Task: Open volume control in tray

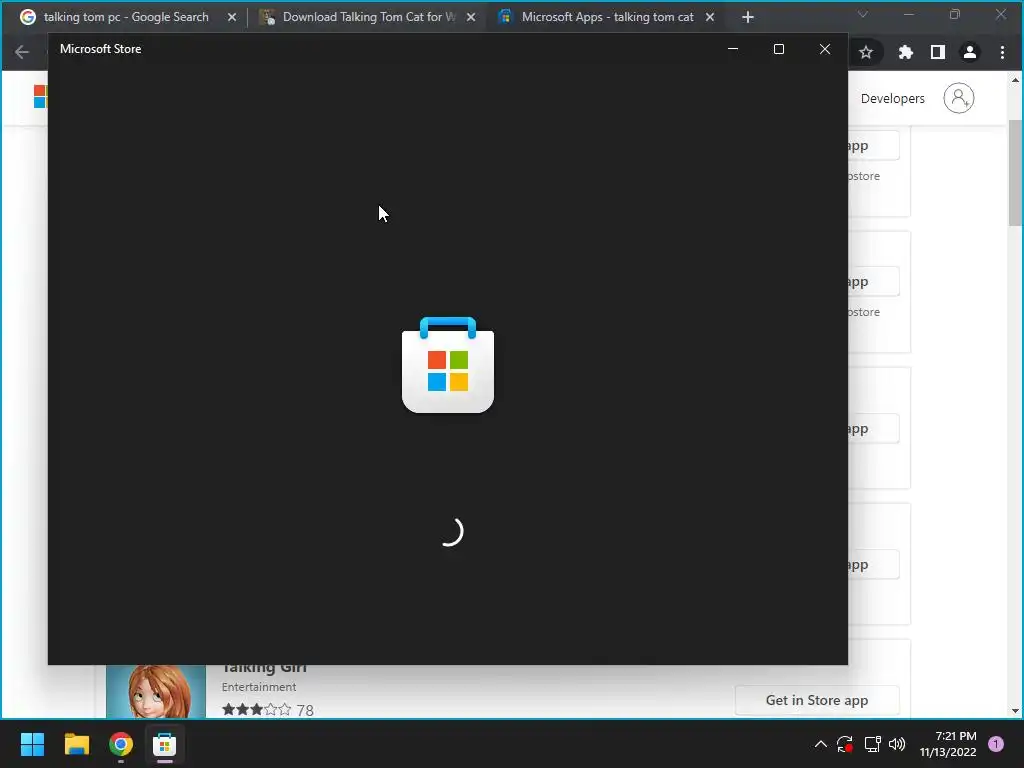Action: (x=897, y=744)
